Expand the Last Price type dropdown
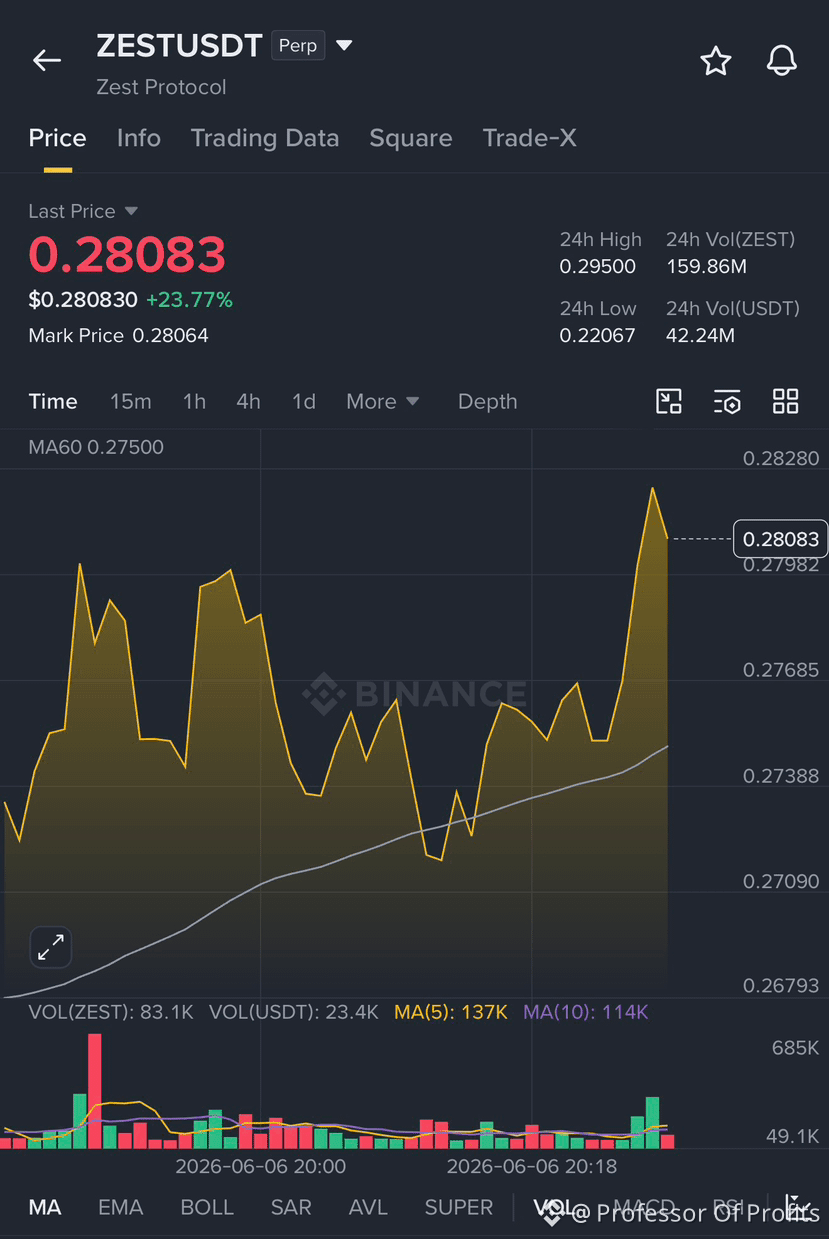 tap(131, 211)
